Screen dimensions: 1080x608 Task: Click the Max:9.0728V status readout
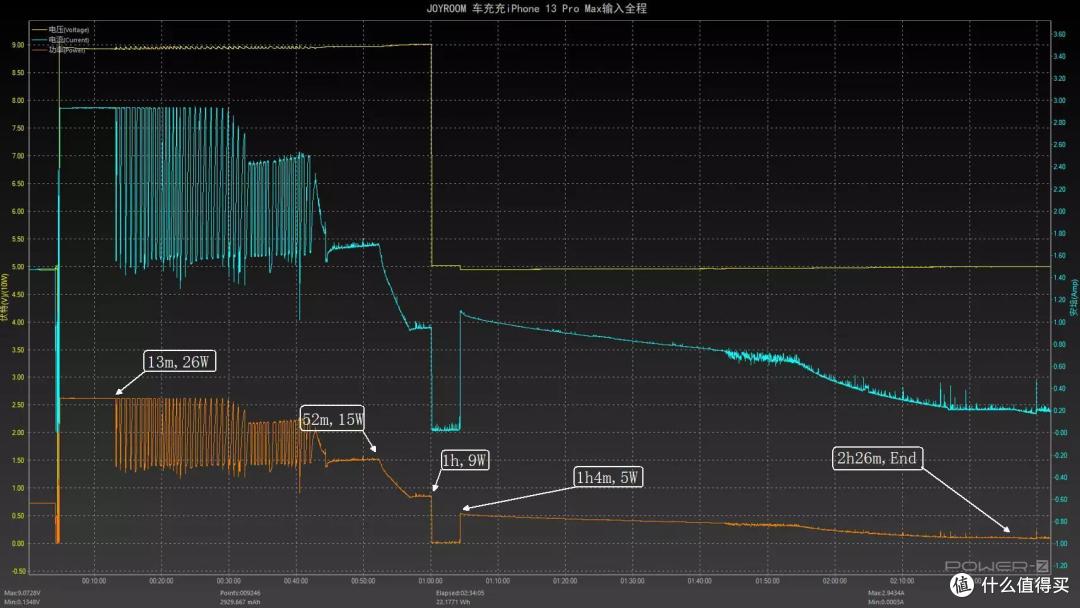[22, 593]
